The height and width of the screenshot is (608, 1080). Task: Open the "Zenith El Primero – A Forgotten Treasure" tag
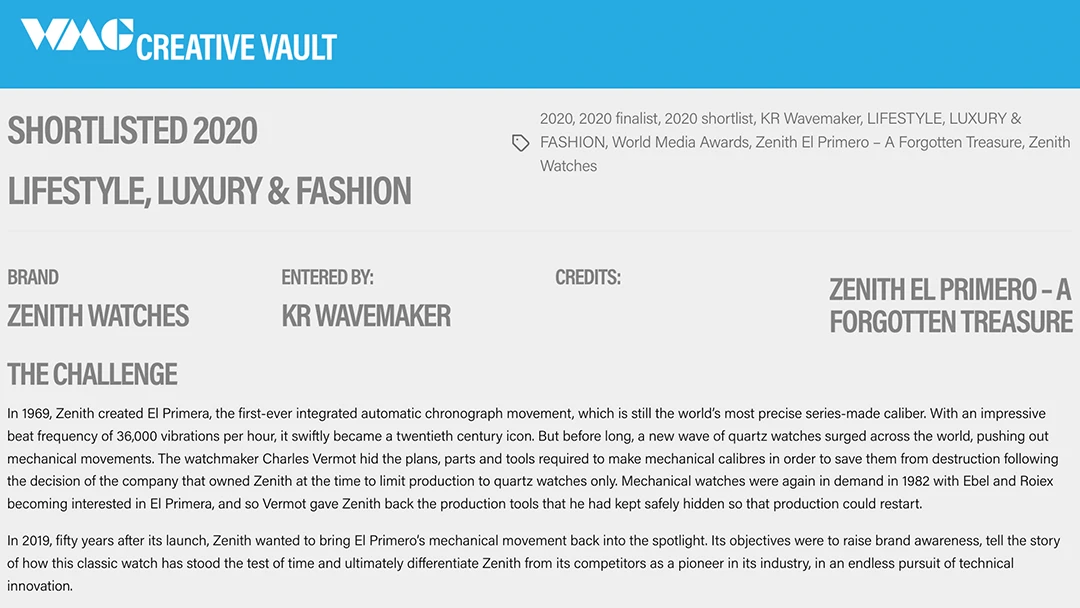(889, 142)
